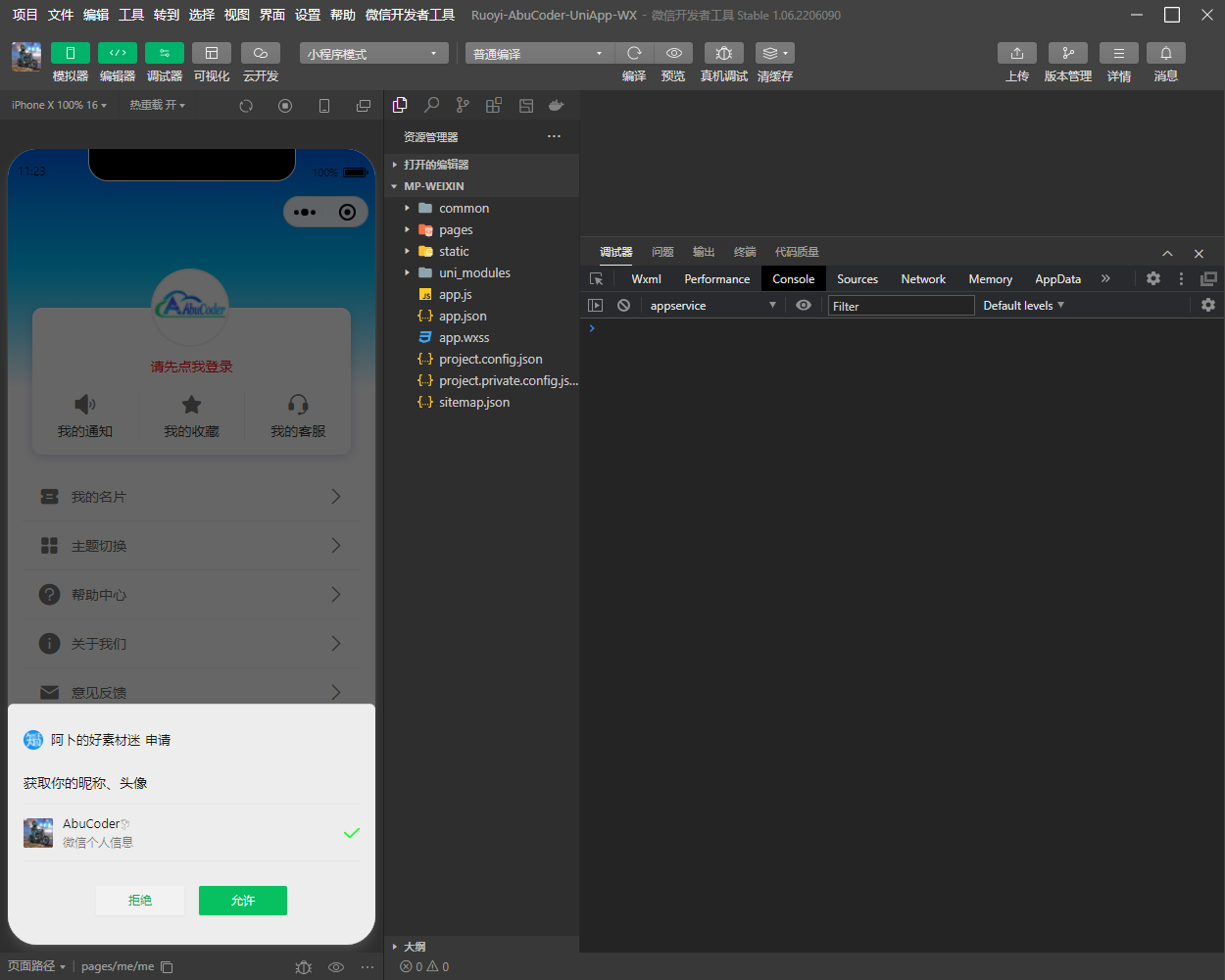Open 资源管理器 more actions menu

[x=554, y=136]
